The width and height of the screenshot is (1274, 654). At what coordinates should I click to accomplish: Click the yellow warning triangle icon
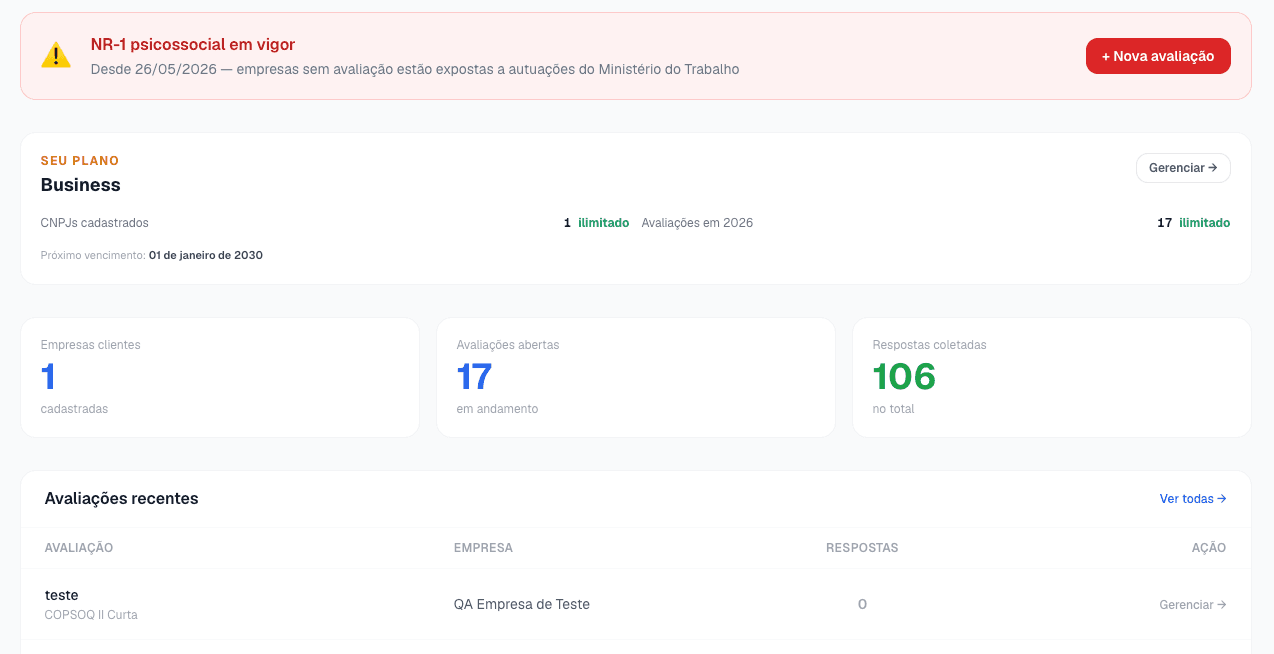coord(56,56)
